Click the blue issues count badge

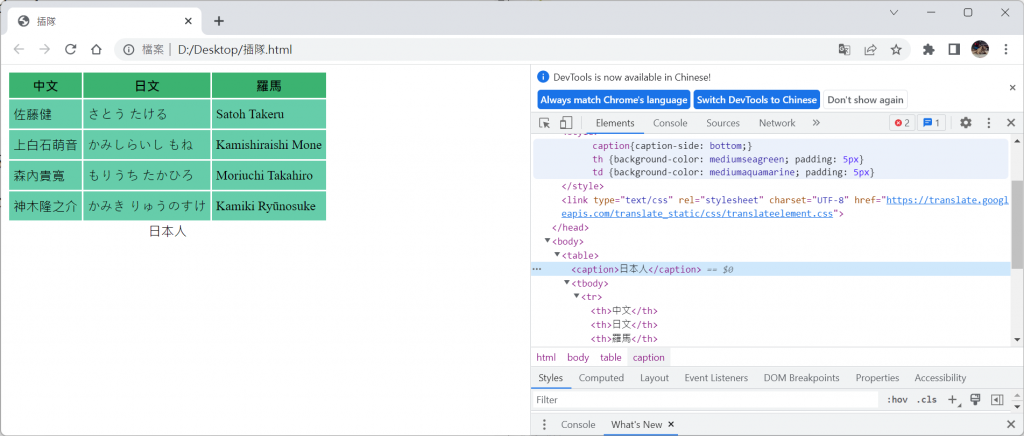pyautogui.click(x=931, y=123)
